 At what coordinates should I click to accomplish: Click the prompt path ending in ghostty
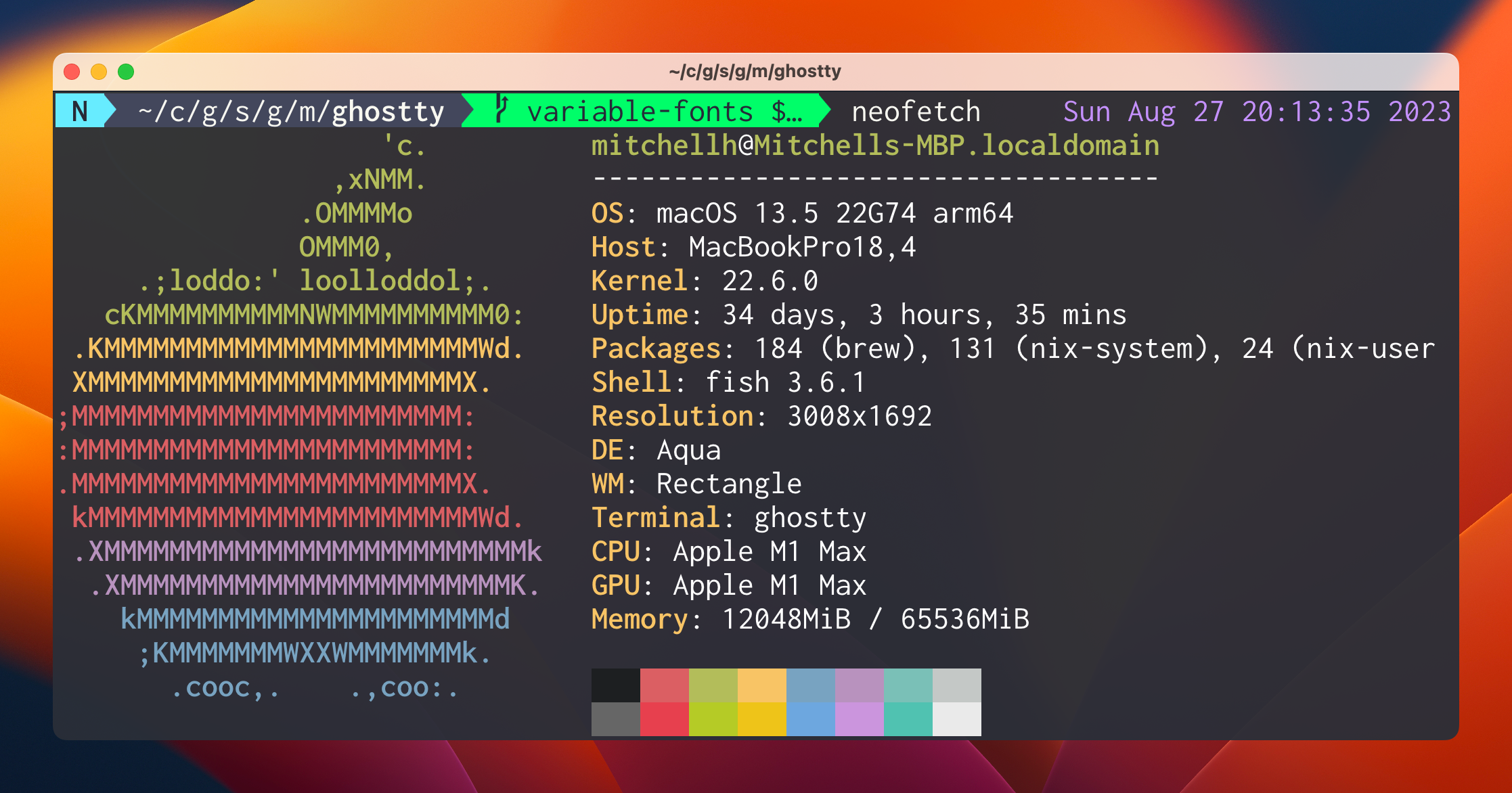pos(292,112)
